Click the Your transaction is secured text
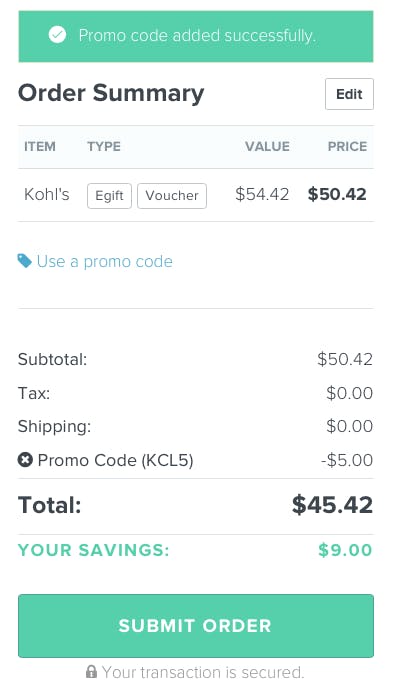Screen dimensions: 405x694 pyautogui.click(x=203, y=672)
